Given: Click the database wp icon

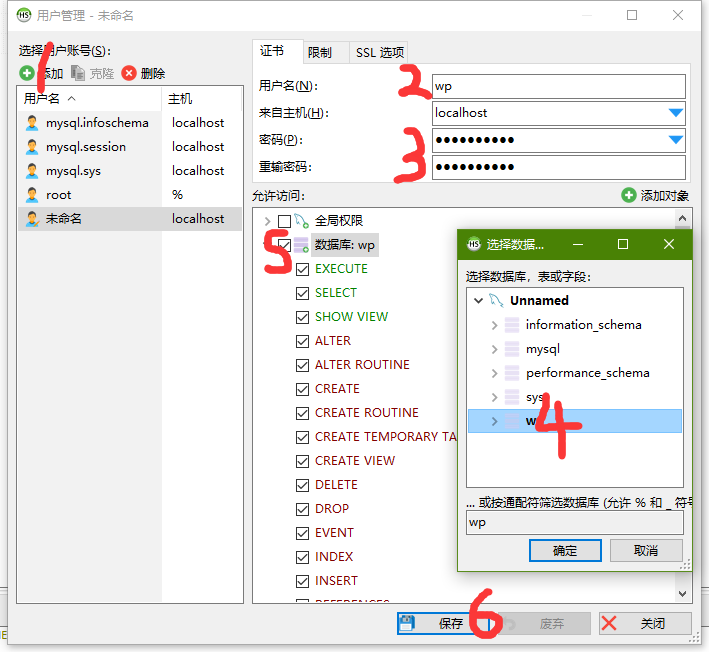Looking at the screenshot, I should [301, 245].
